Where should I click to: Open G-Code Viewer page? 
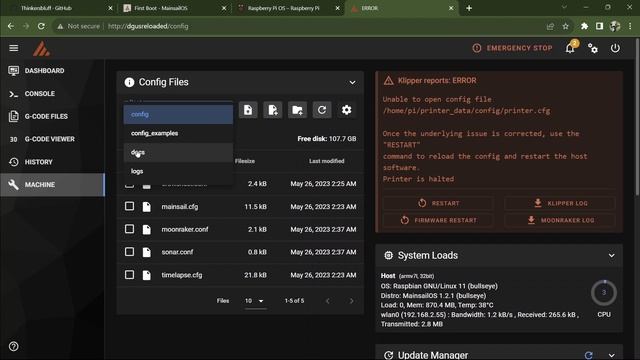coord(52,139)
